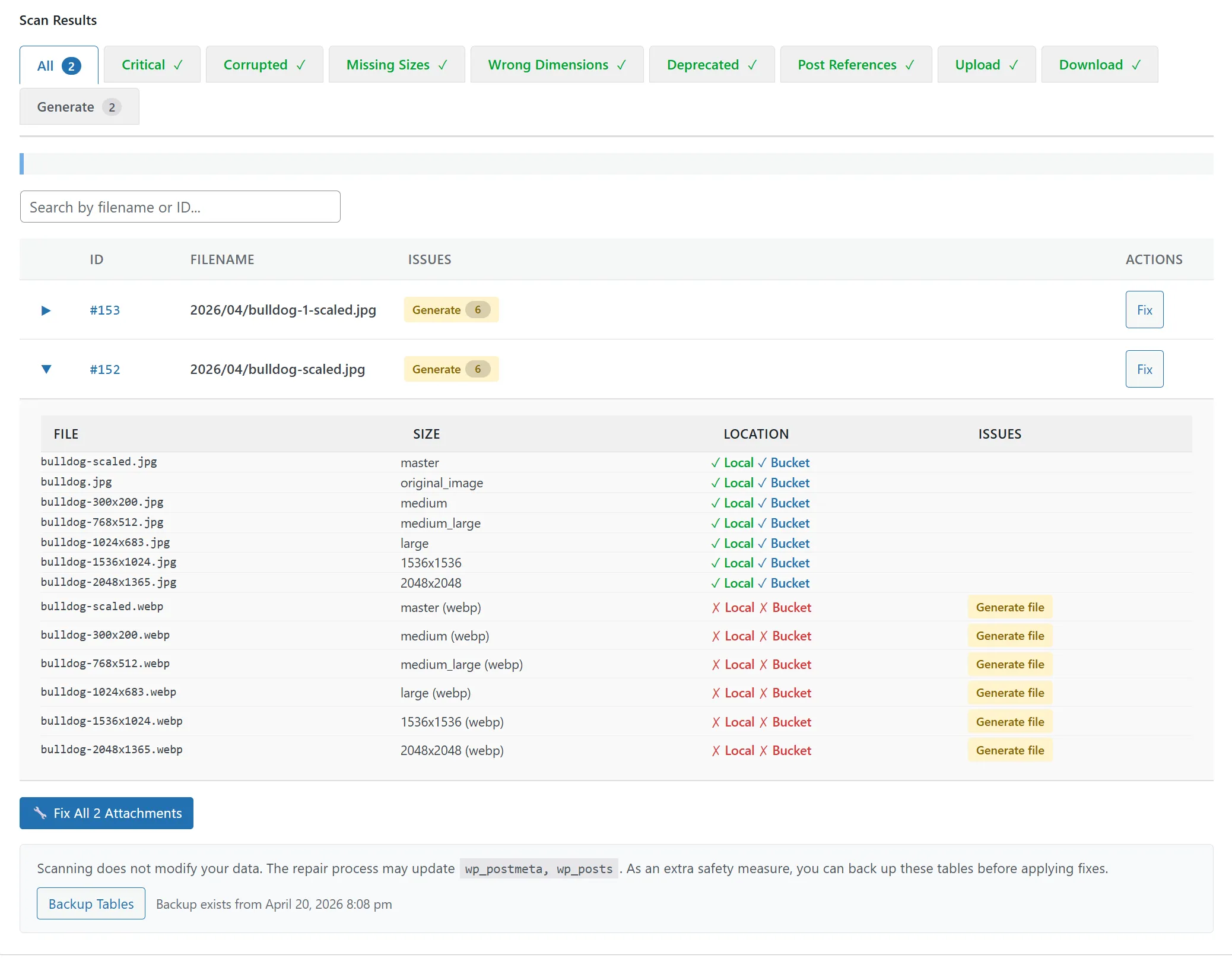Click the search by filename field
This screenshot has height=958, width=1232.
[x=180, y=207]
